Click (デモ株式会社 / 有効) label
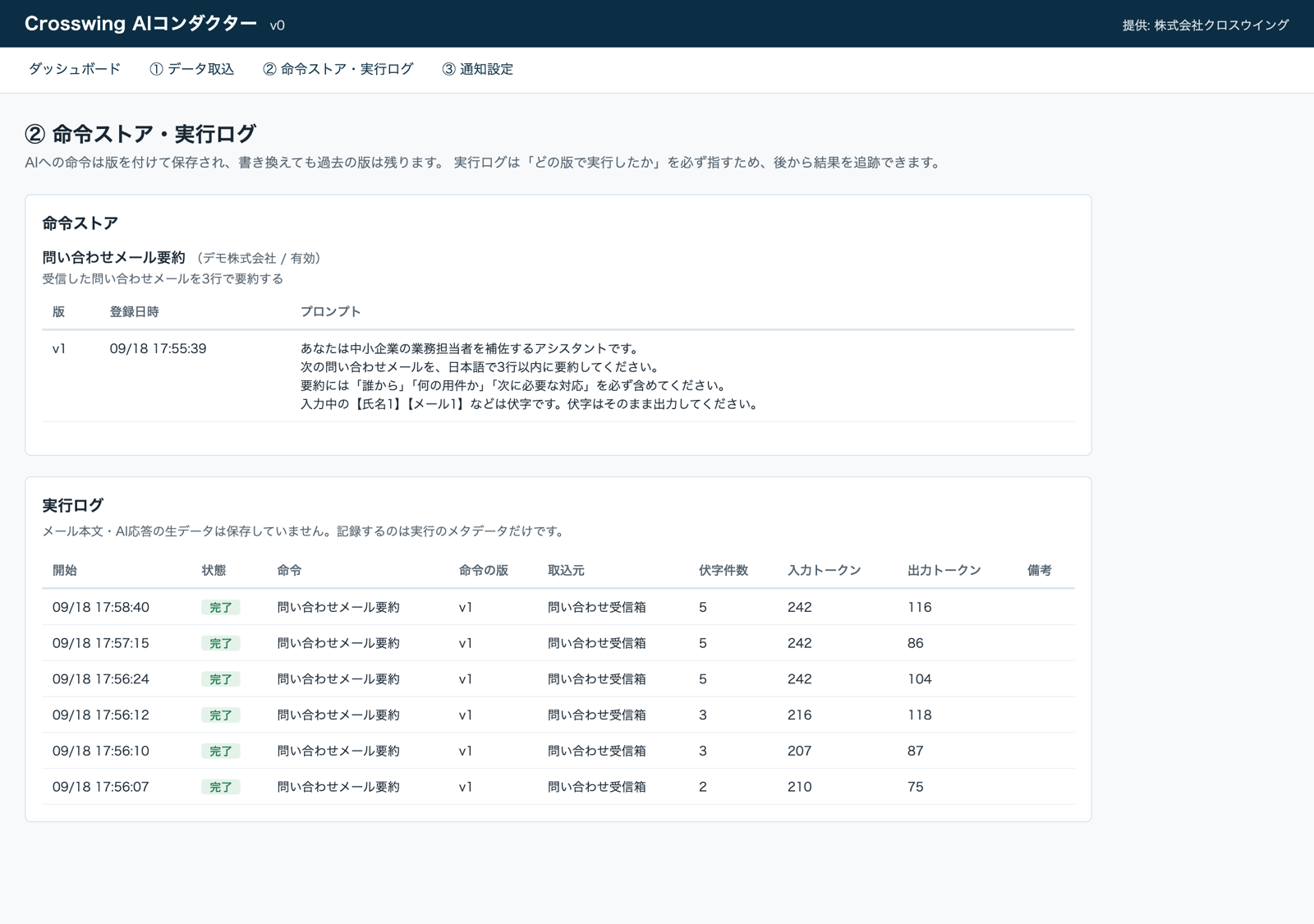The height and width of the screenshot is (924, 1314). click(x=259, y=259)
